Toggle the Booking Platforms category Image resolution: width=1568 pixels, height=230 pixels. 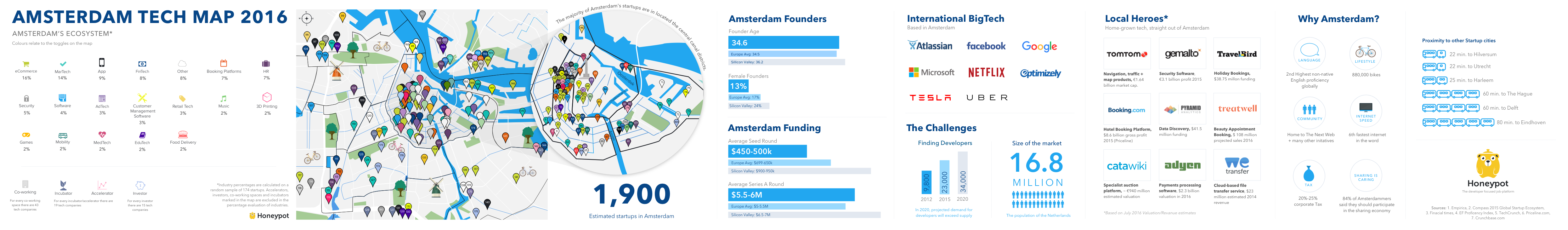coord(224,63)
